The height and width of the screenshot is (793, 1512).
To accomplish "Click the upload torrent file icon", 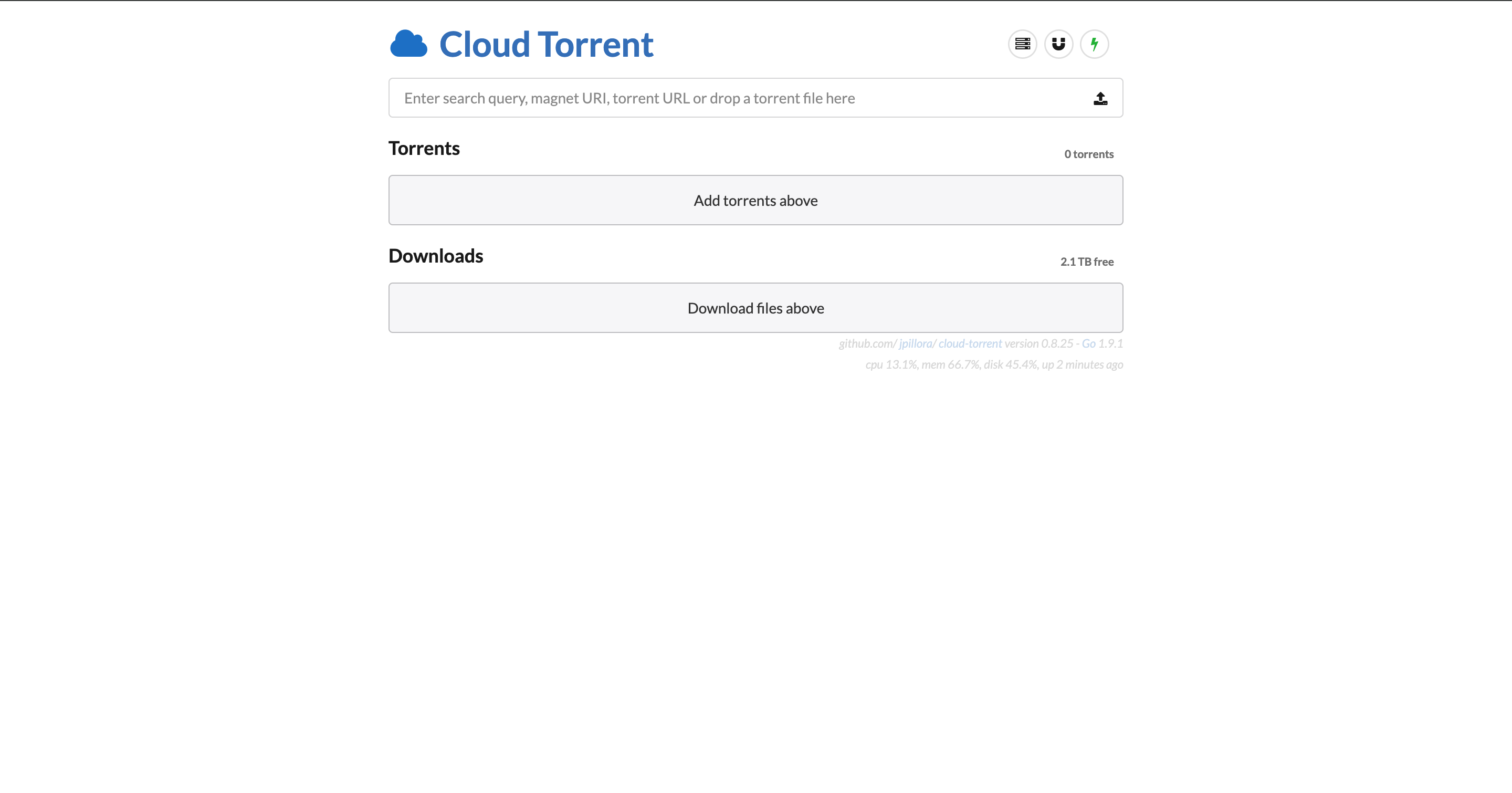I will 1100,99.
